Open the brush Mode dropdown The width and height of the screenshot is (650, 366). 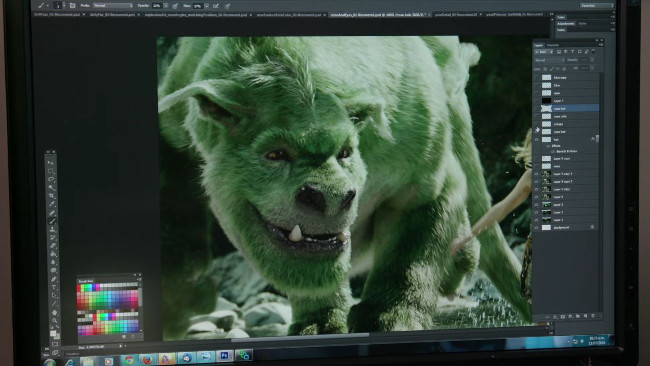(113, 6)
